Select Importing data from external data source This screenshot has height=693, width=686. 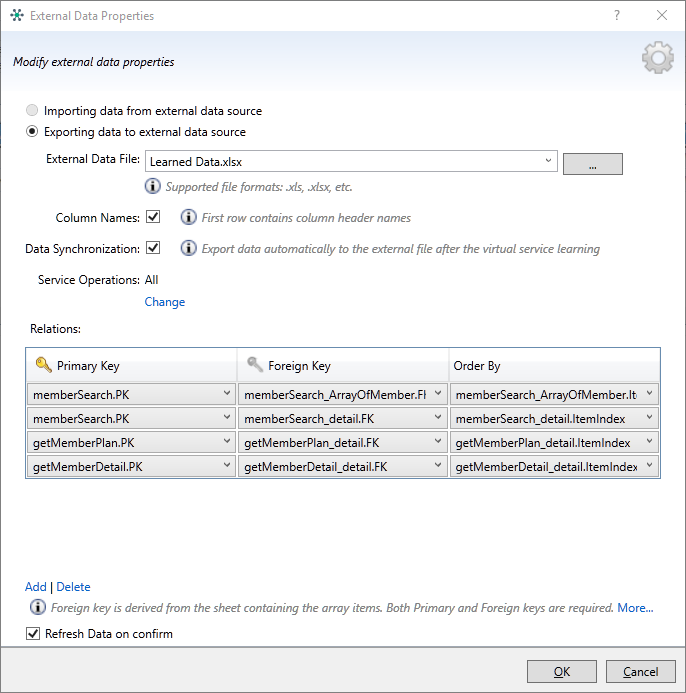[x=33, y=111]
